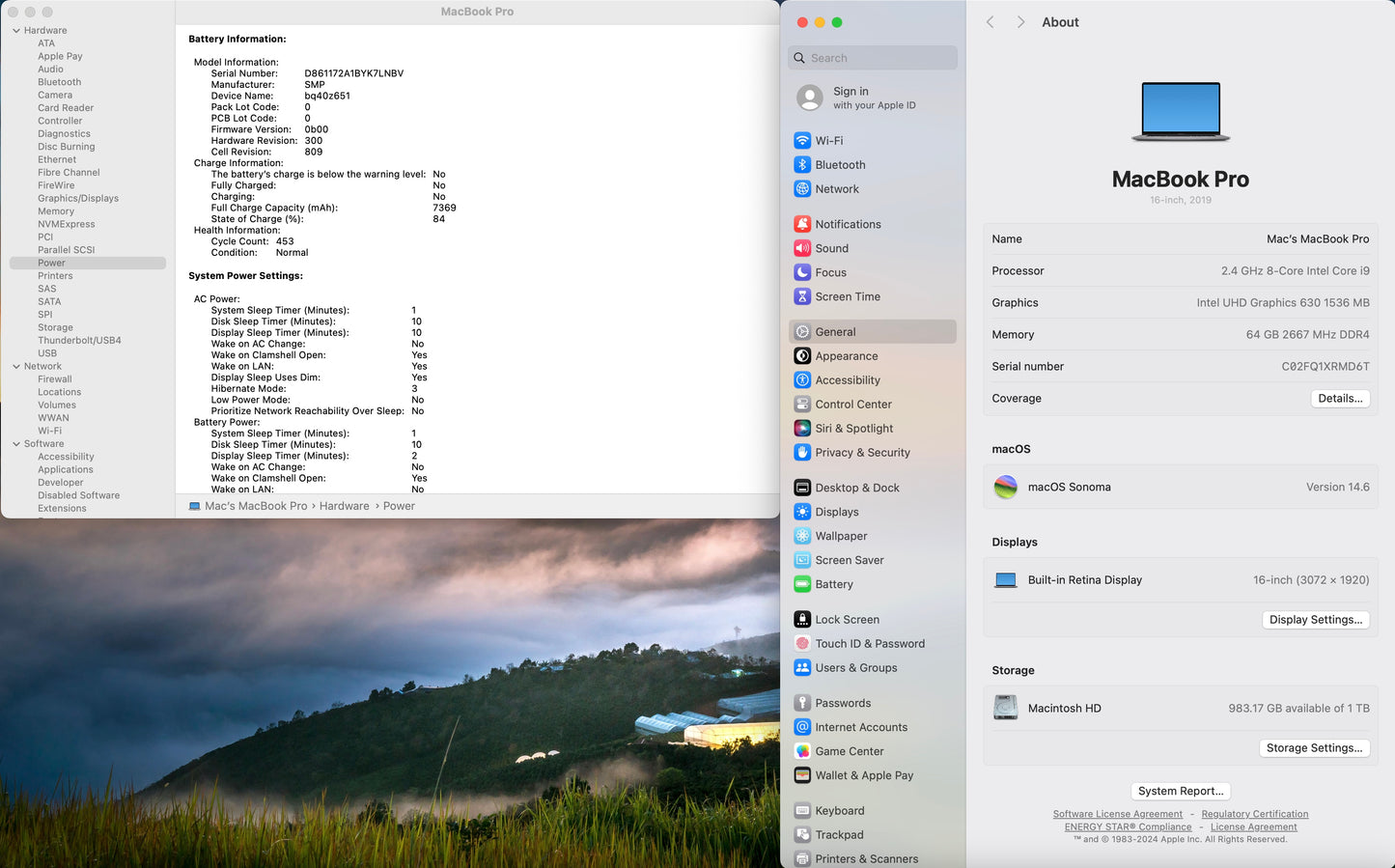Click the Search field in System Settings
The height and width of the screenshot is (868, 1395).
(873, 58)
